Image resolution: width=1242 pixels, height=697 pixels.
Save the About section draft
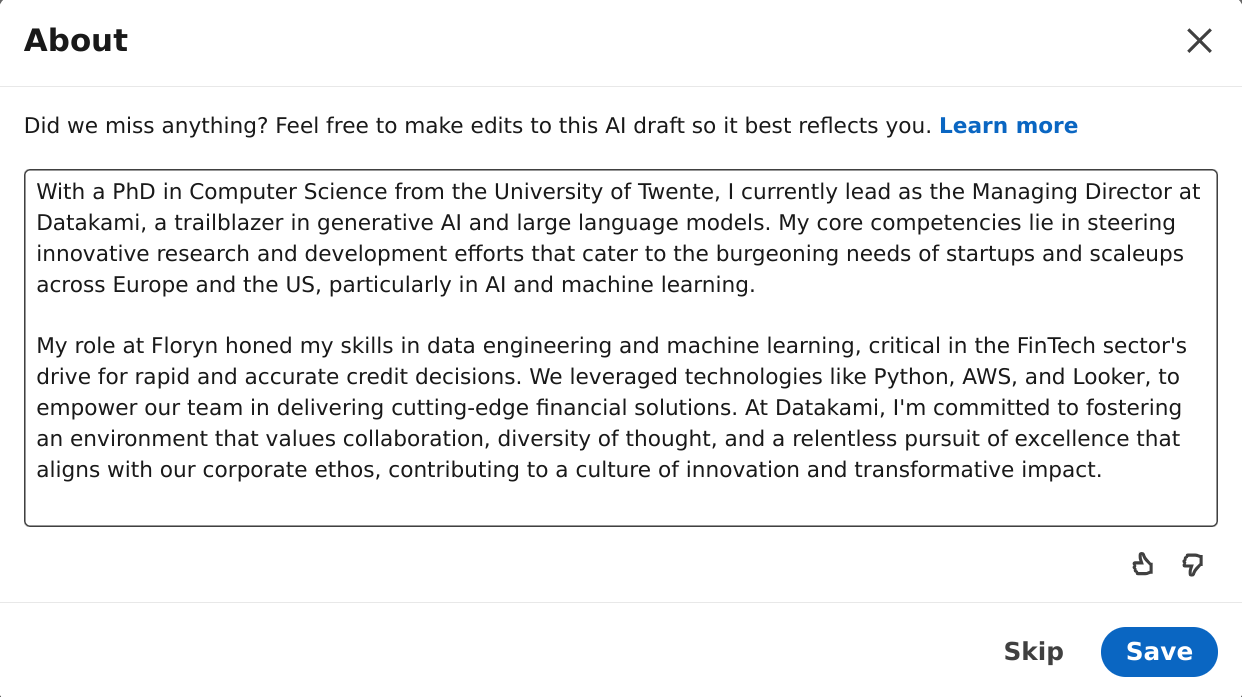1159,652
